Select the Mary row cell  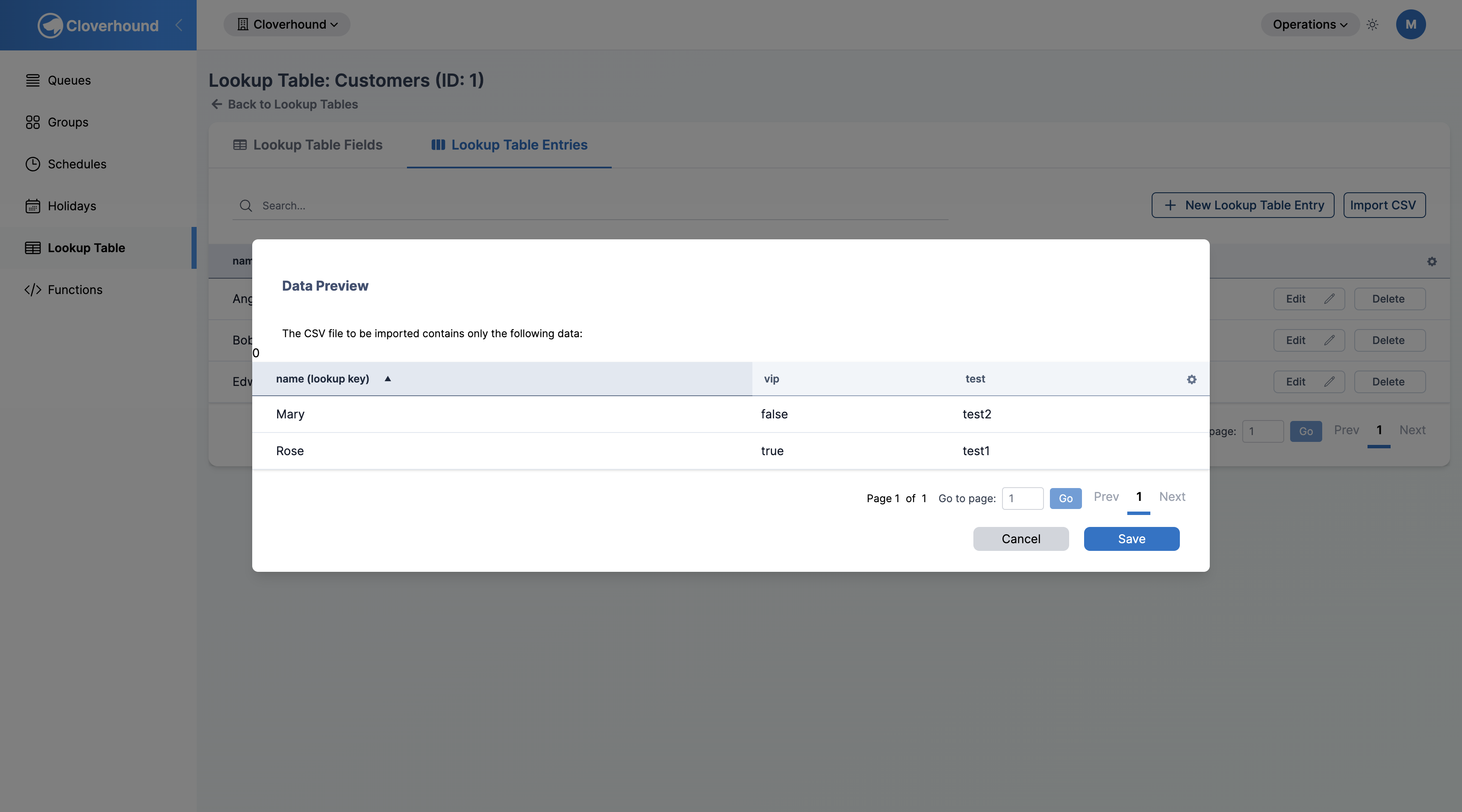[291, 414]
